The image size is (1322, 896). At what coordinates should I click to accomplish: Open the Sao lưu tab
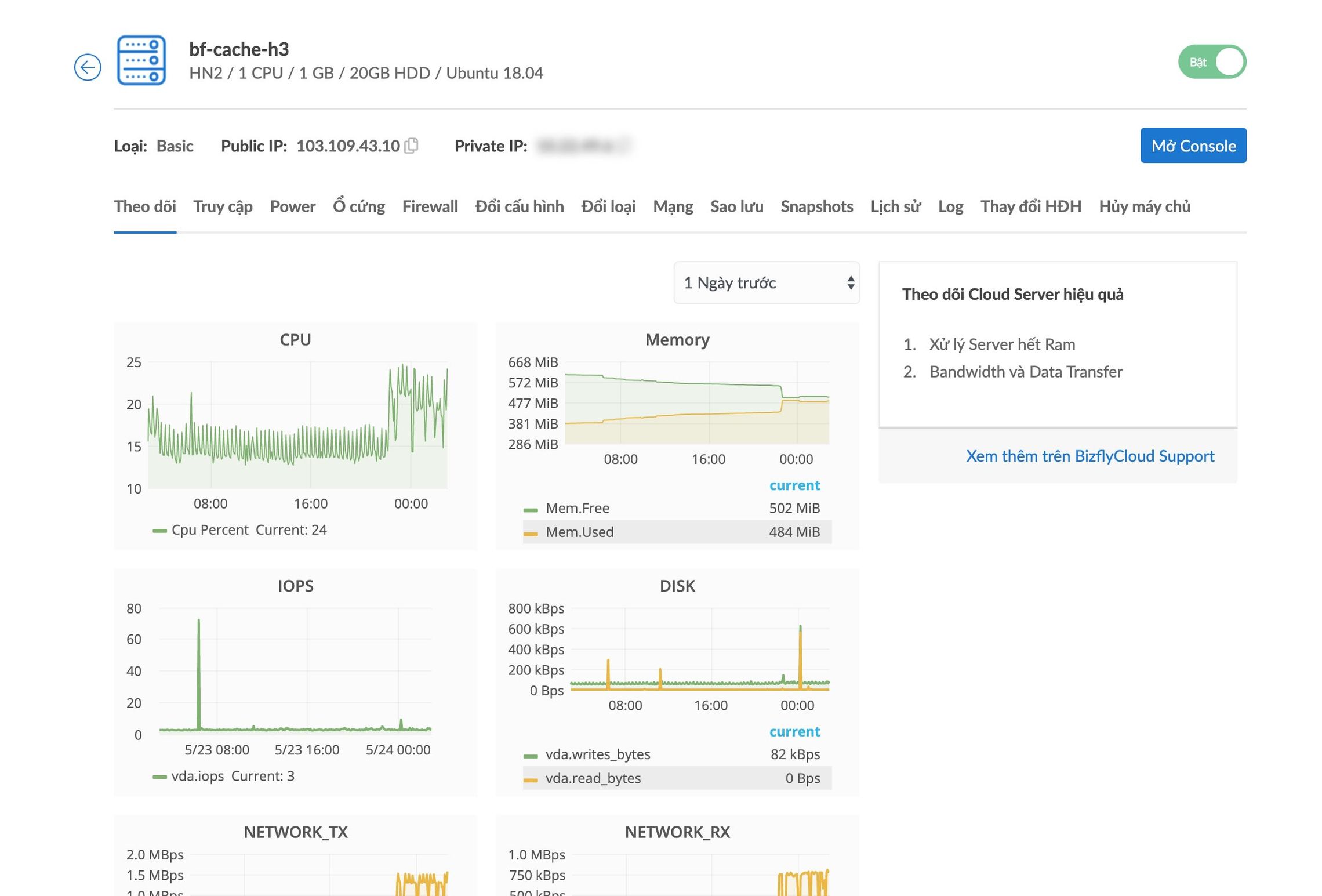737,206
